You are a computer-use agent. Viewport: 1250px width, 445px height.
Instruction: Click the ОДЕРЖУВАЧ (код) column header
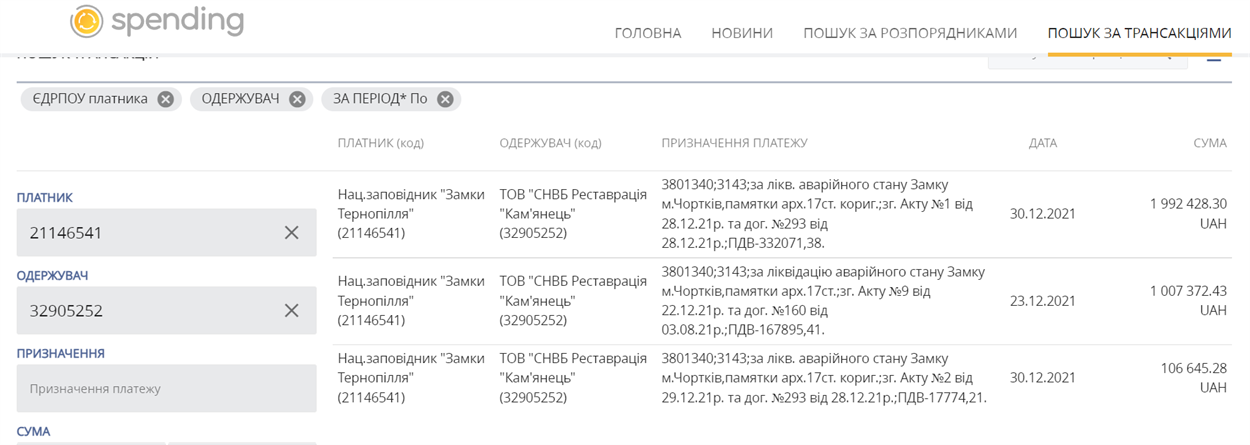550,143
